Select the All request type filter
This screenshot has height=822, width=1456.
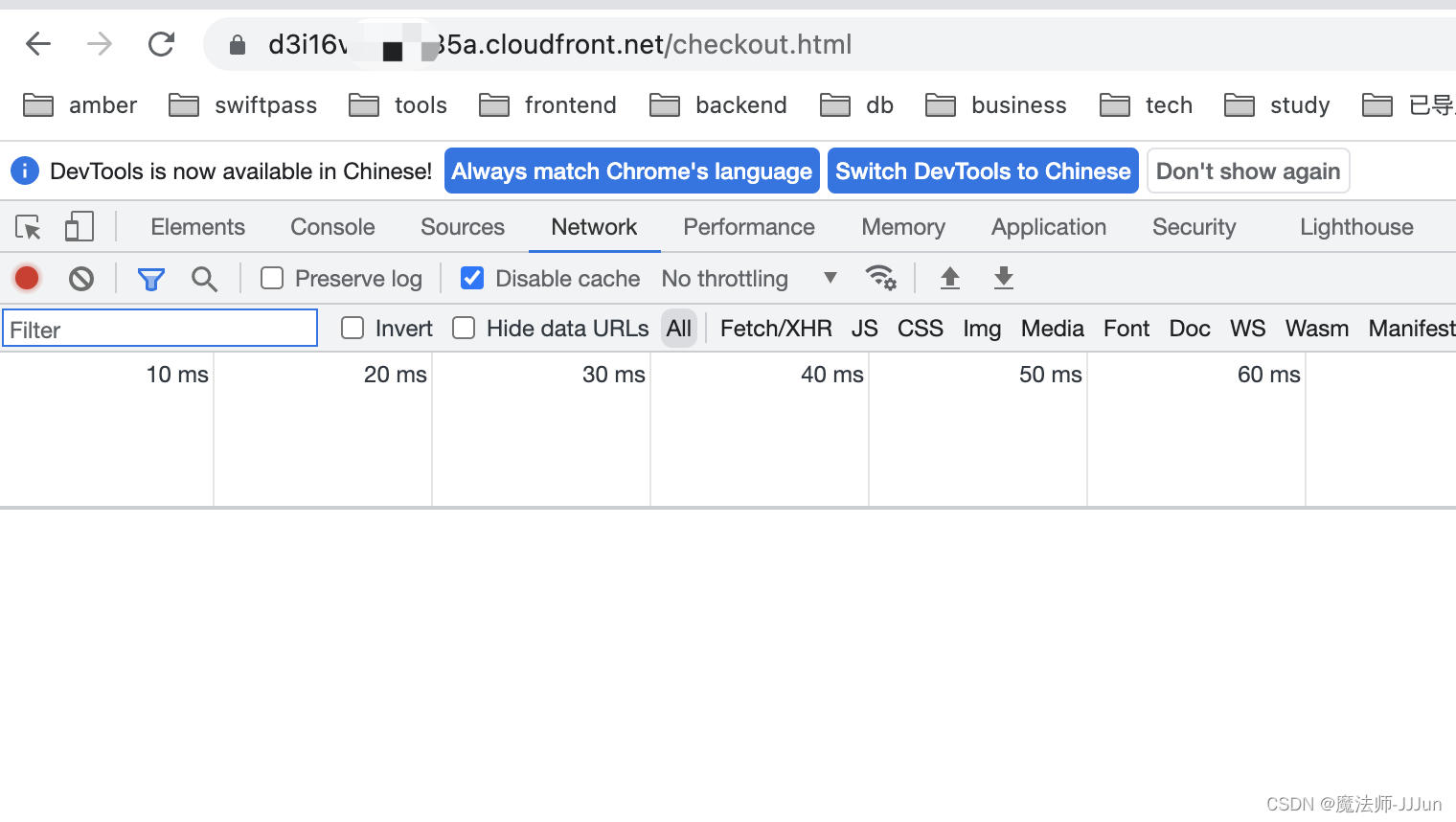point(679,329)
